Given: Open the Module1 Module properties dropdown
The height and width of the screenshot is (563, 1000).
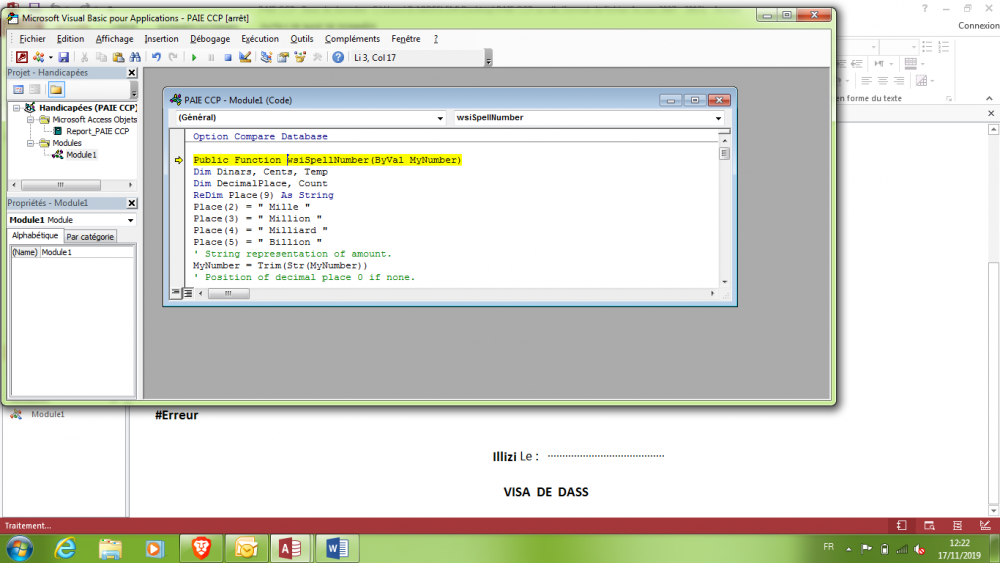Looking at the screenshot, I should pos(131,220).
